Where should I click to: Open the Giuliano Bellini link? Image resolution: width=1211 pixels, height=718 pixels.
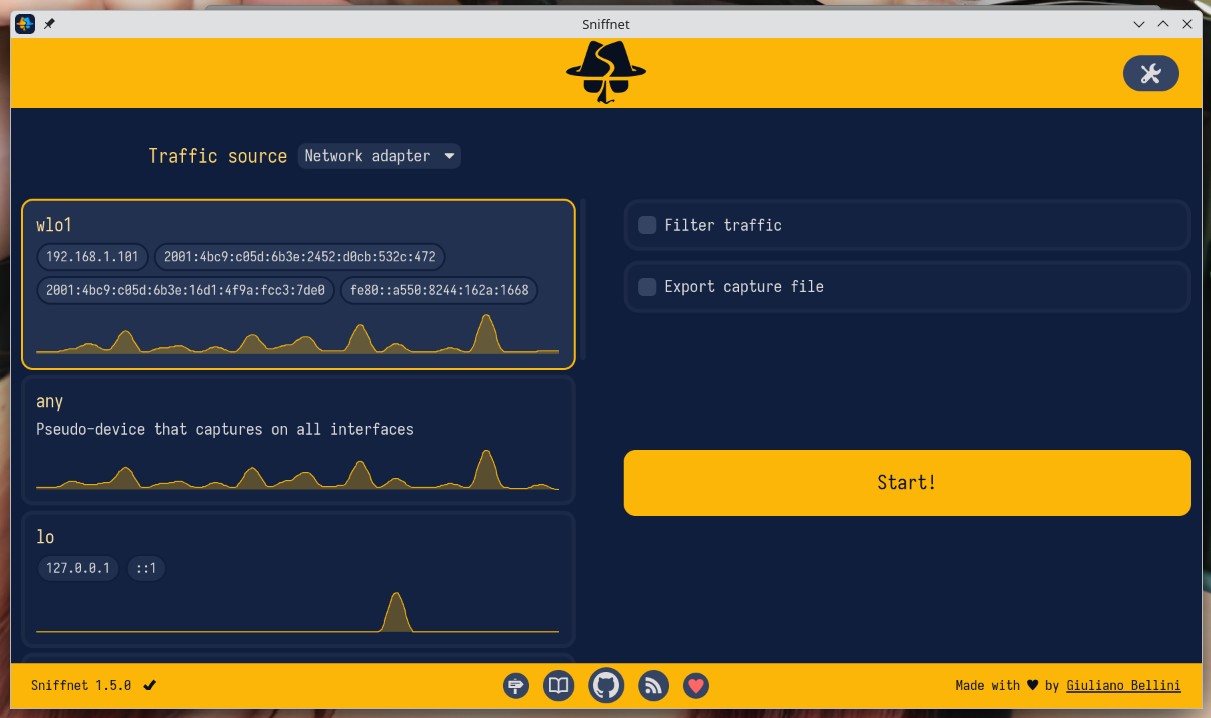(x=1123, y=685)
